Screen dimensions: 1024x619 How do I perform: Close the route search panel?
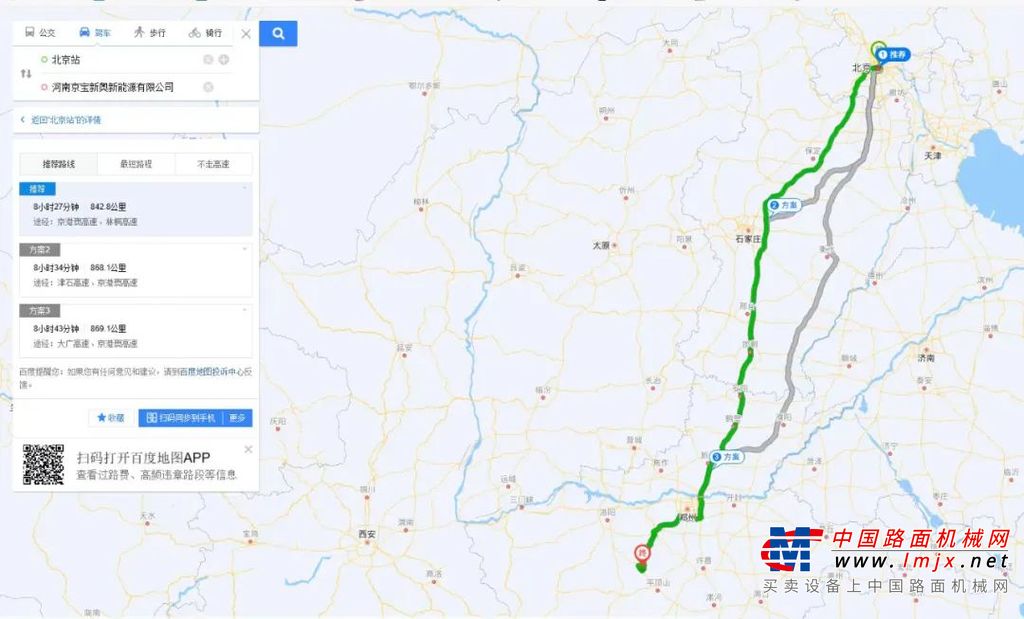(x=246, y=33)
